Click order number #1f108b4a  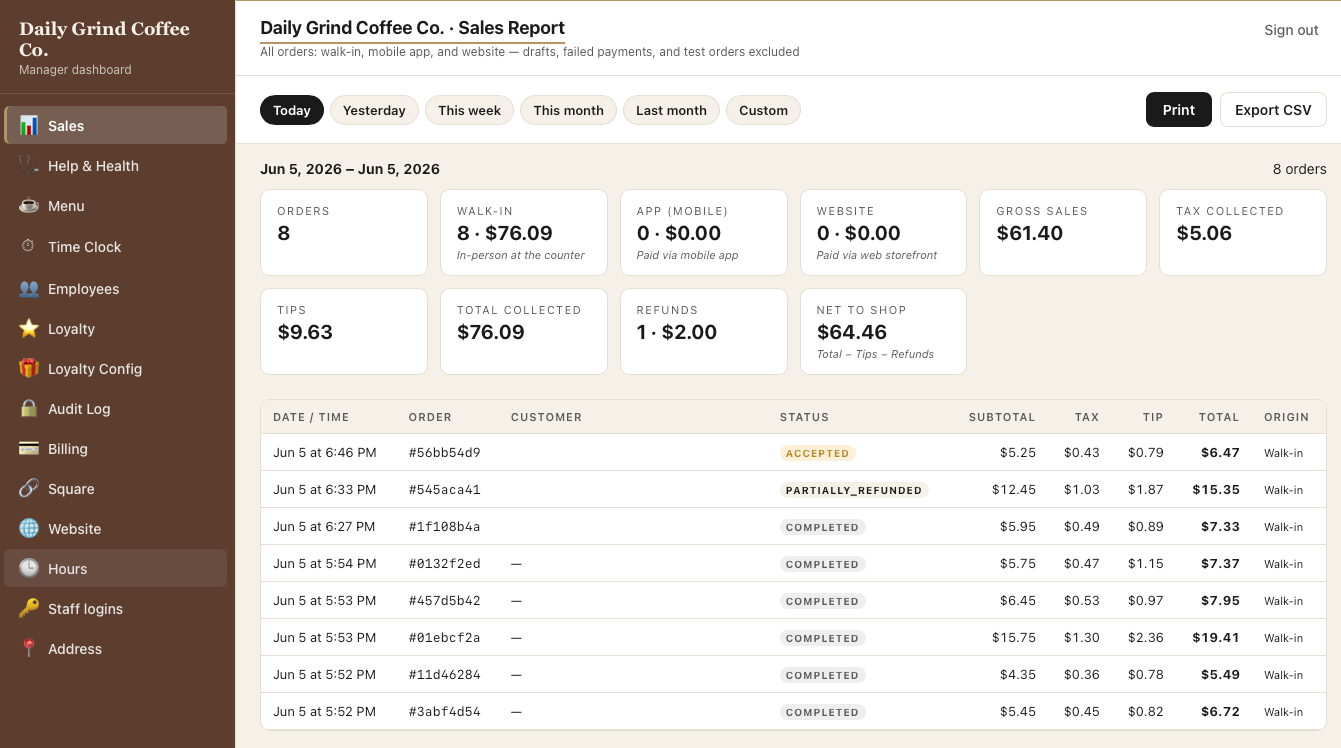[444, 527]
